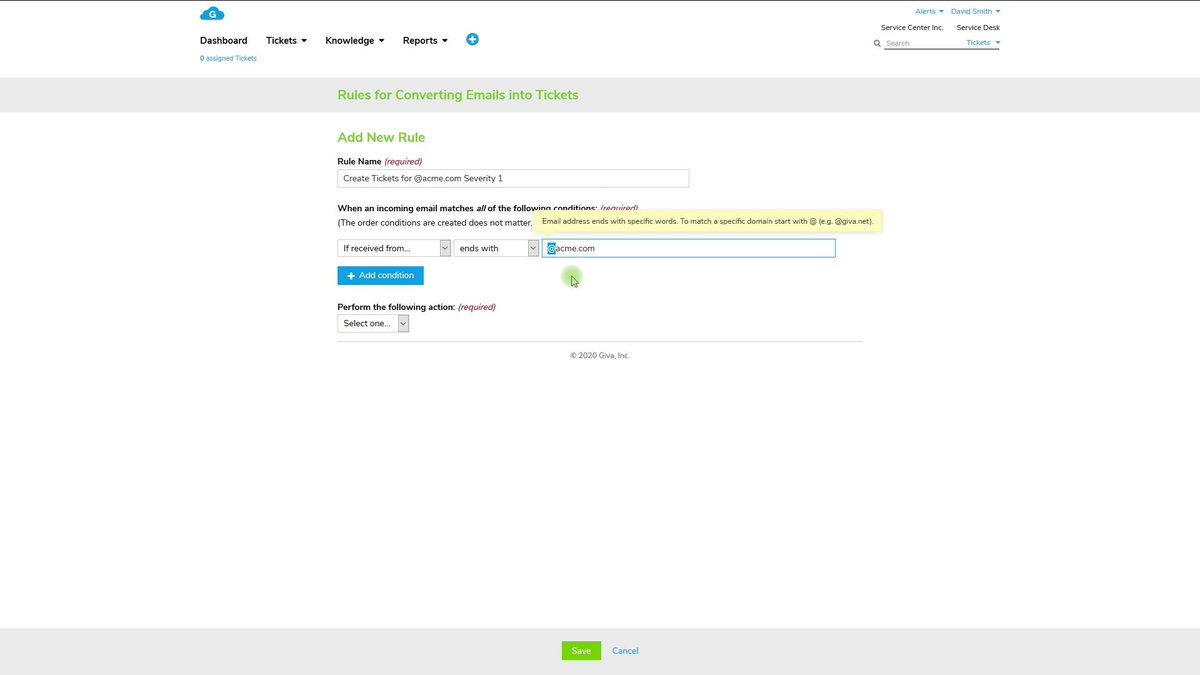Edit the @acme.com condition value

pyautogui.click(x=688, y=247)
